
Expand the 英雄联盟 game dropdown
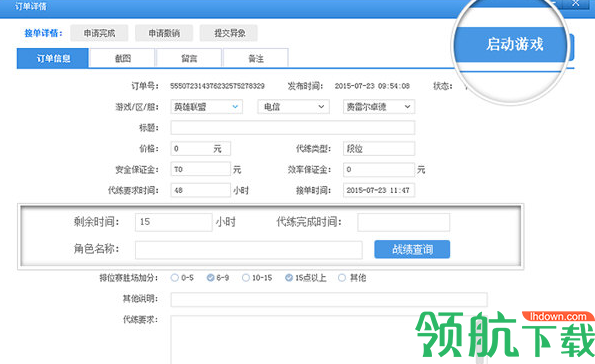(206, 107)
